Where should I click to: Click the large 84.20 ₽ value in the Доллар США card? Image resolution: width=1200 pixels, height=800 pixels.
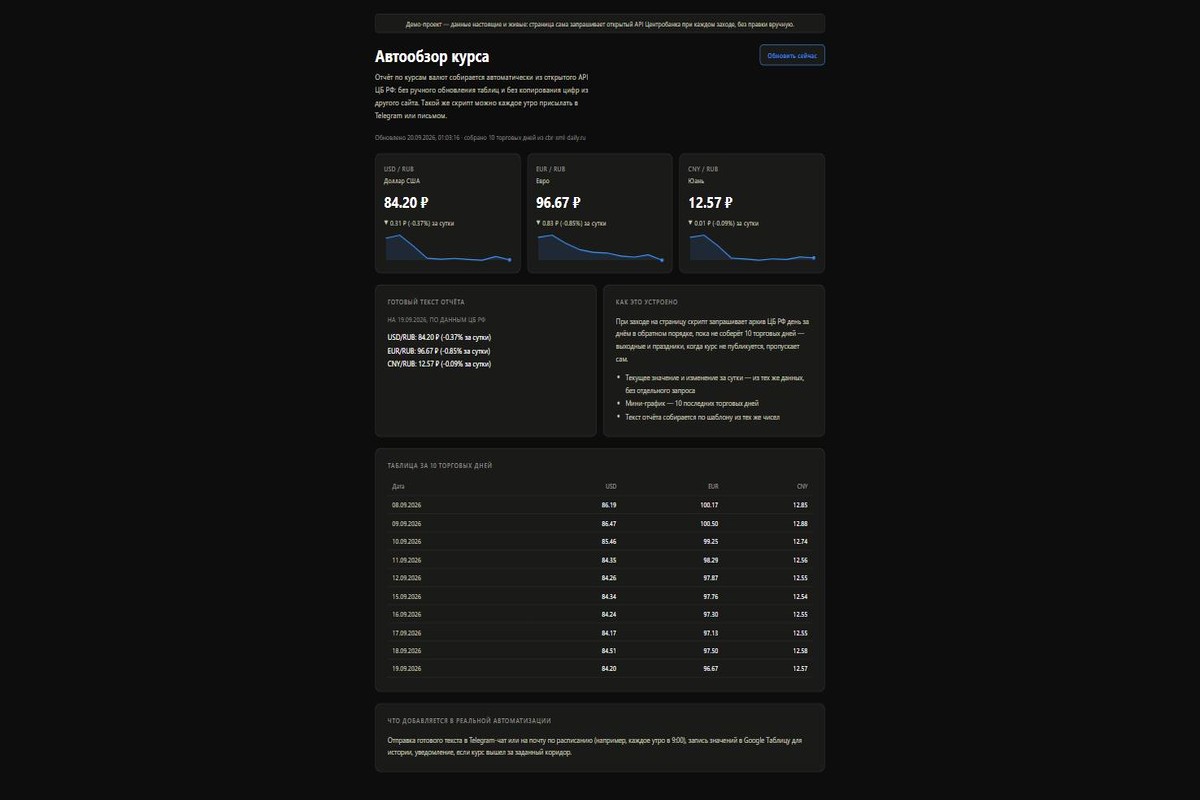(406, 203)
